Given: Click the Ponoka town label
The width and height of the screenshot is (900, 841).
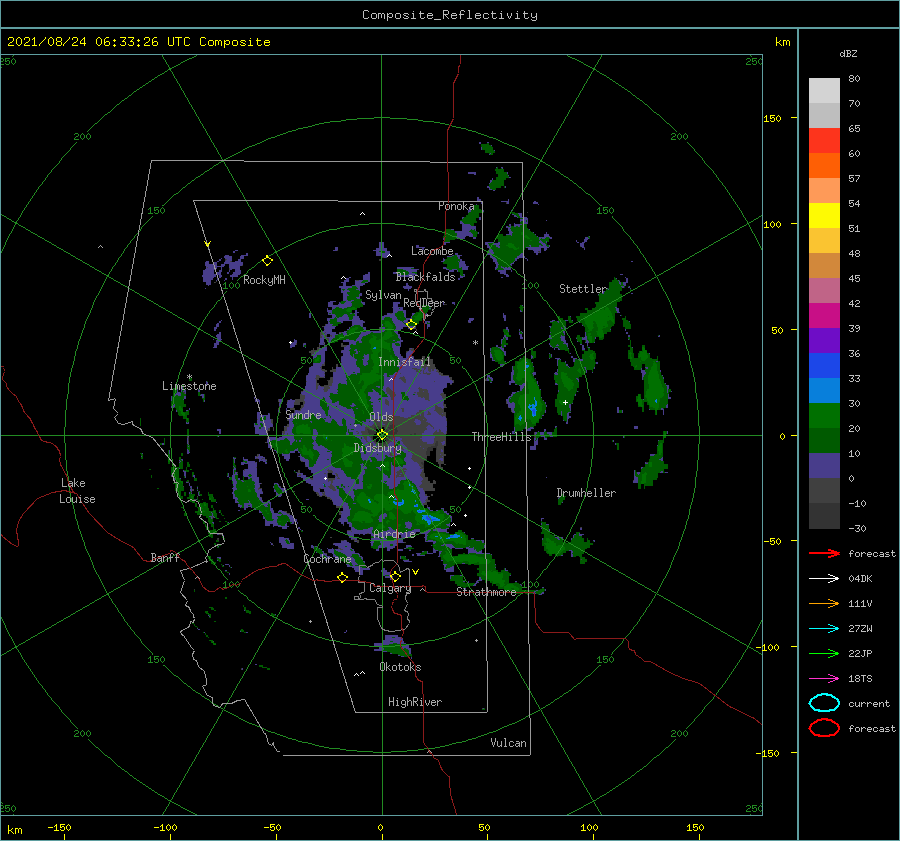Looking at the screenshot, I should 456,206.
